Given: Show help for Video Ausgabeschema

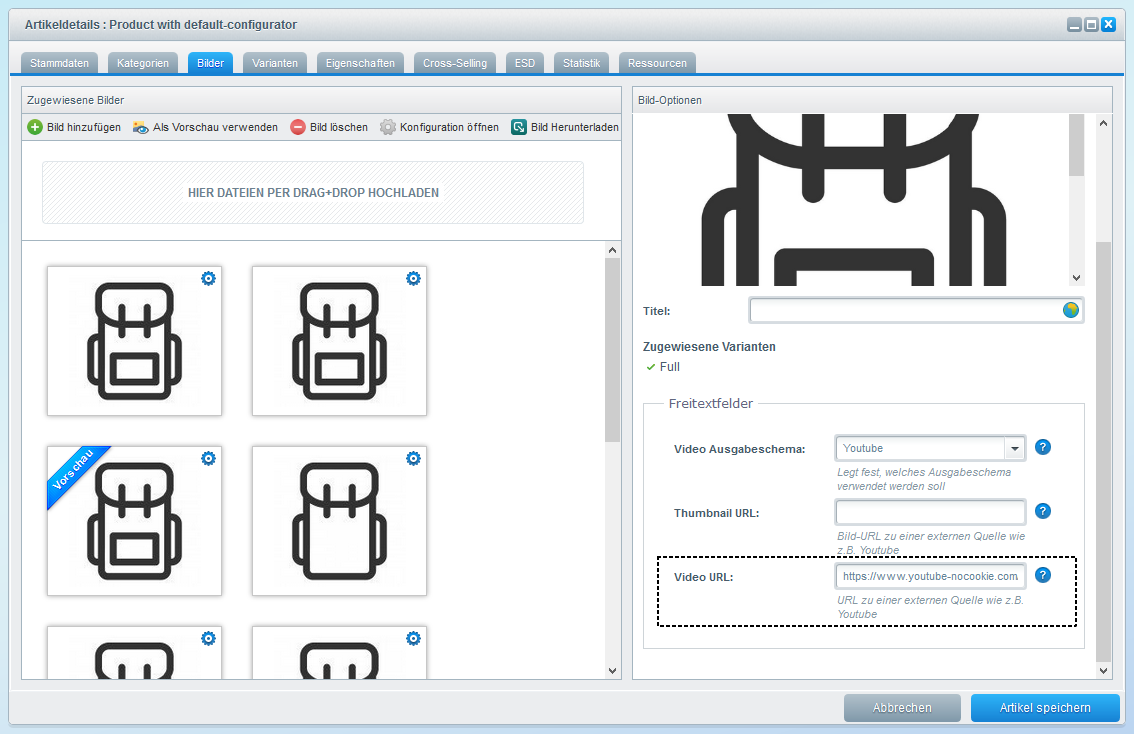Looking at the screenshot, I should point(1042,447).
